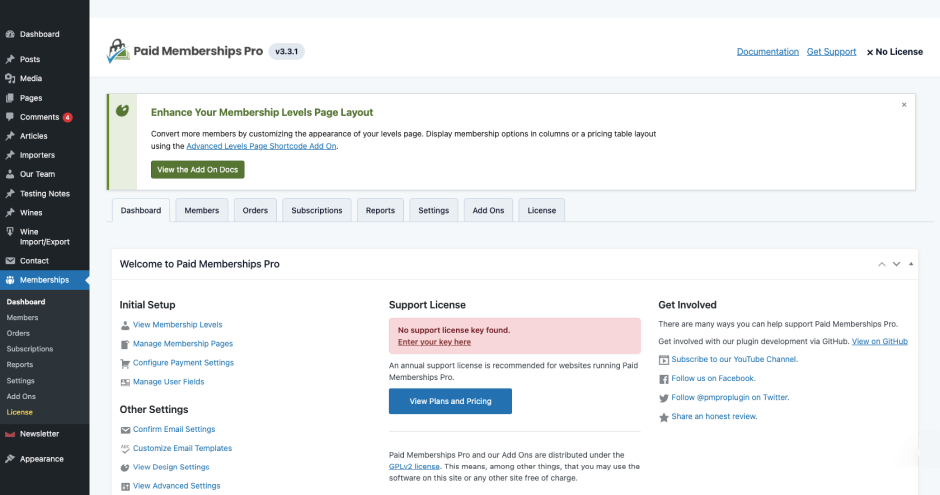Viewport: 940px width, 495px height.
Task: Click the Dashboard gauge icon in sidebar
Action: tap(10, 34)
